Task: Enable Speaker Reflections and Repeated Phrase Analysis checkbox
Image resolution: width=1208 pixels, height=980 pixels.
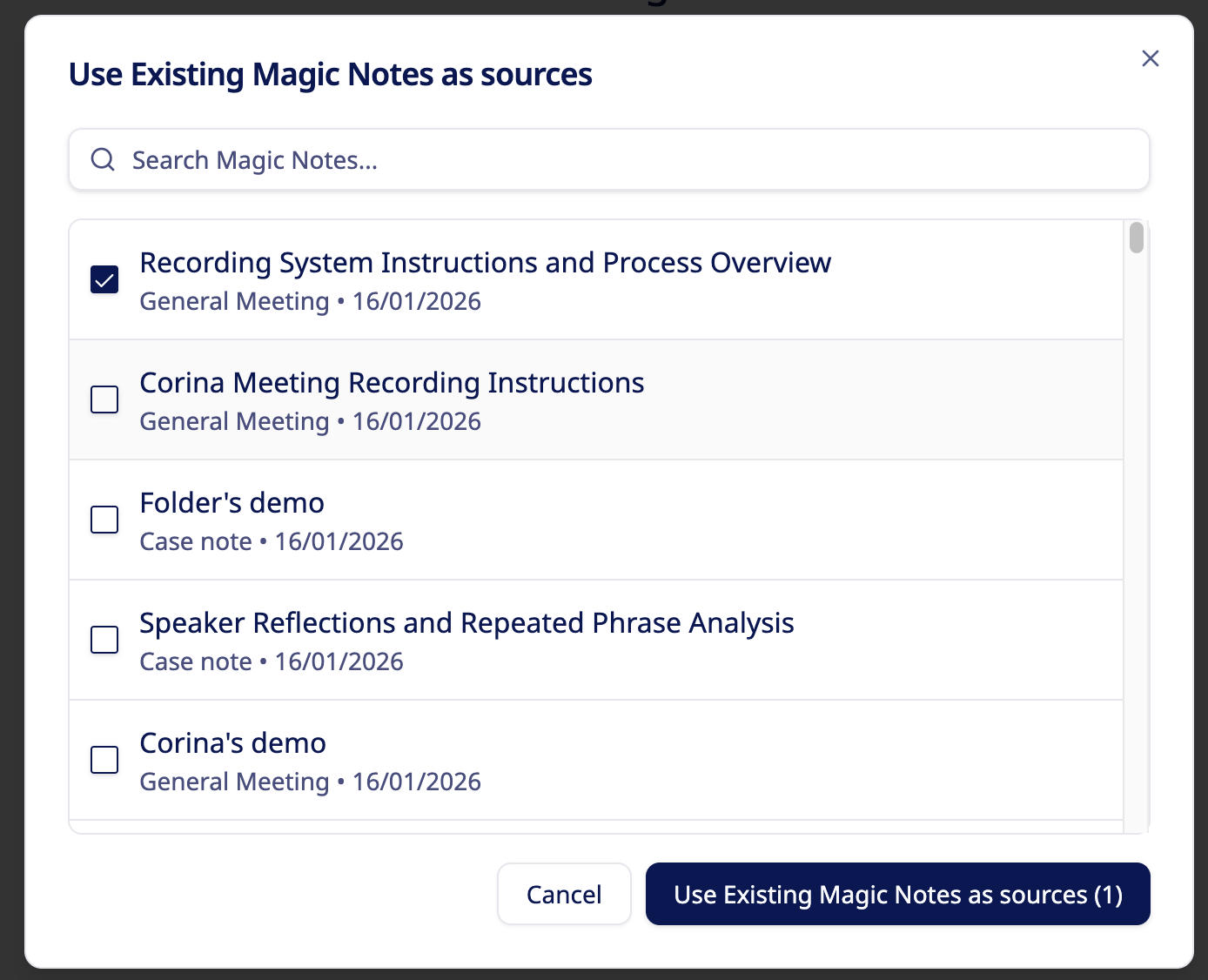Action: click(x=104, y=640)
